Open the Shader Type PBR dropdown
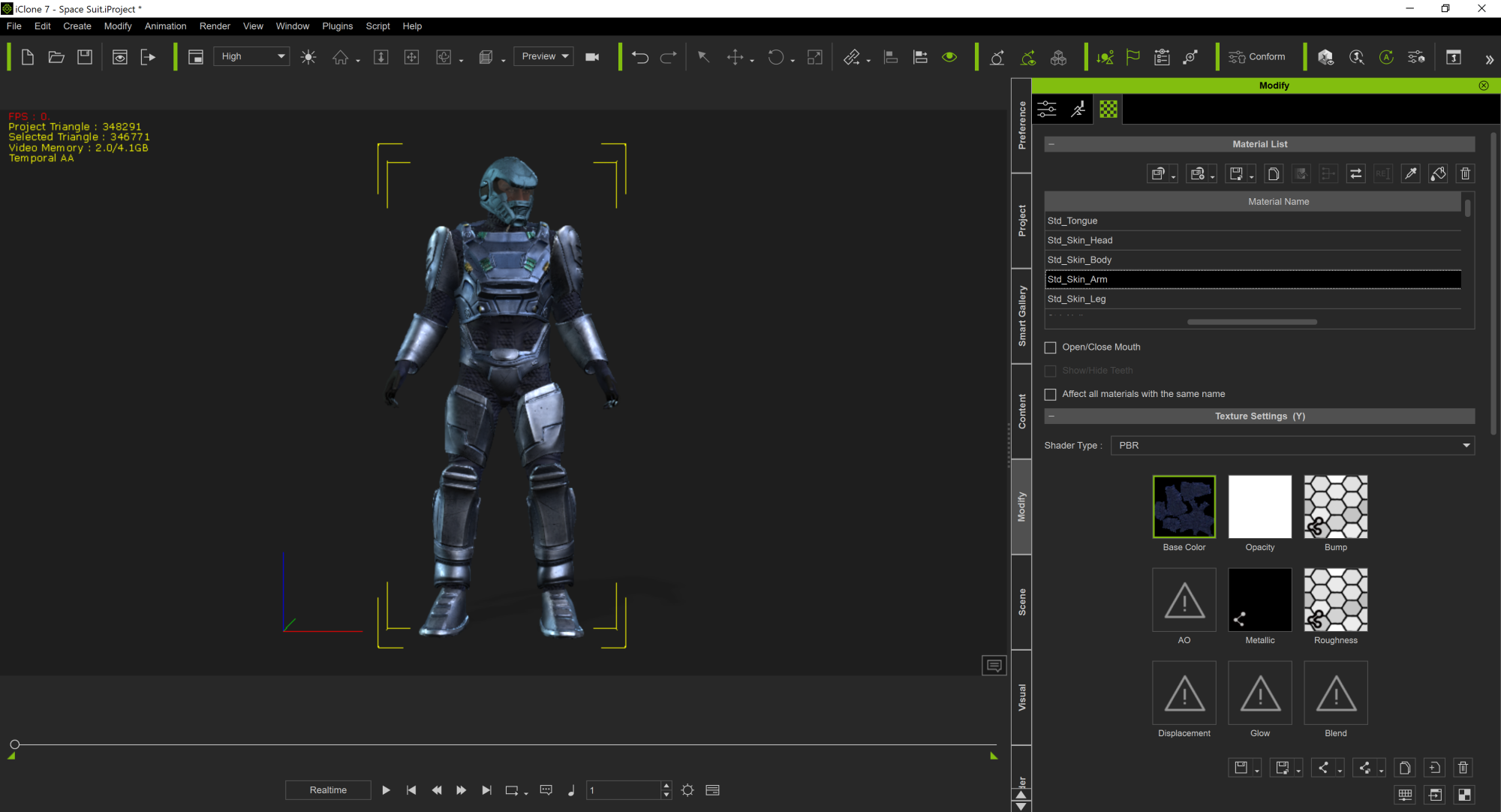 point(1292,446)
